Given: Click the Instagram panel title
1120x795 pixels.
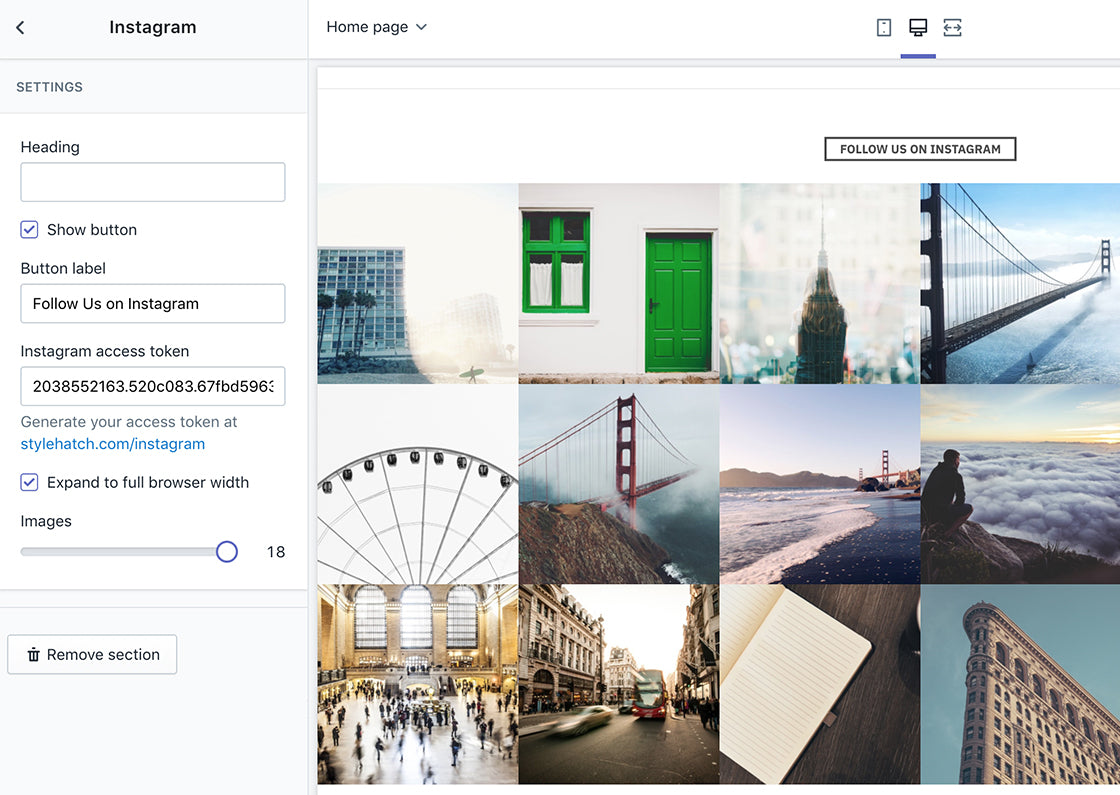Looking at the screenshot, I should [x=153, y=27].
